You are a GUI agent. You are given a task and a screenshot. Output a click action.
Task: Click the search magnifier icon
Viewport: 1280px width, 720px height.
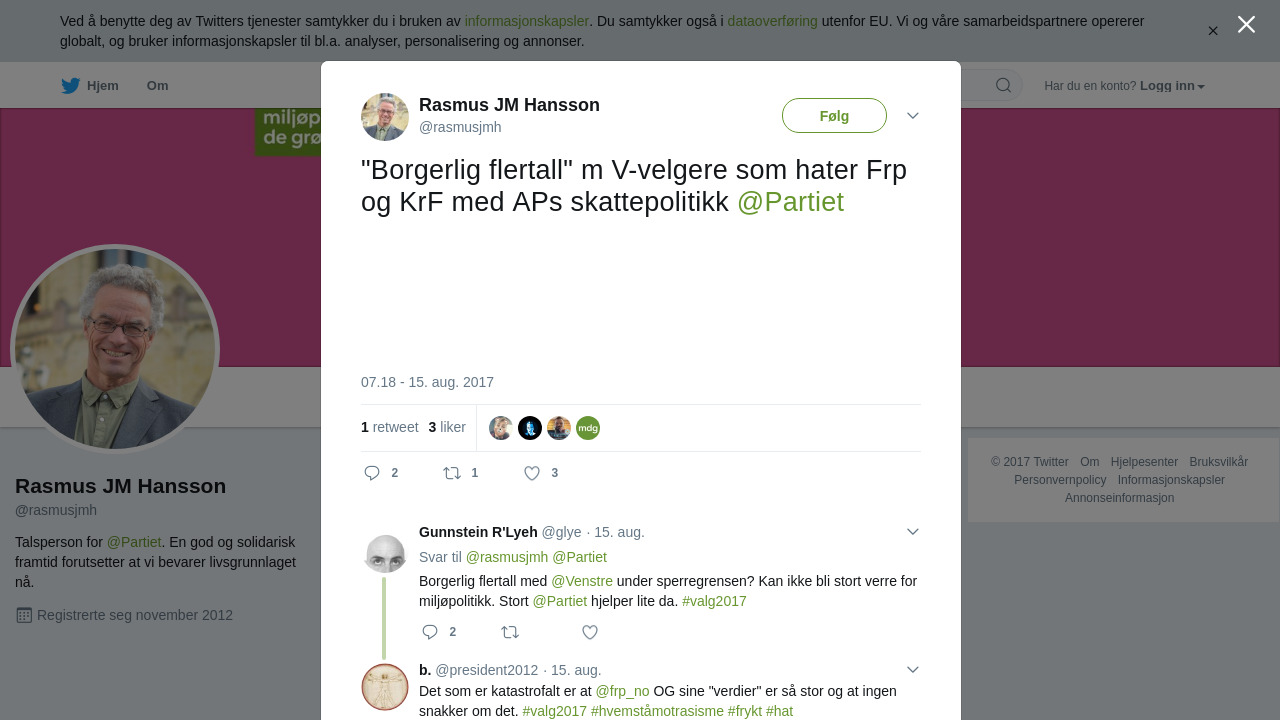(1003, 85)
